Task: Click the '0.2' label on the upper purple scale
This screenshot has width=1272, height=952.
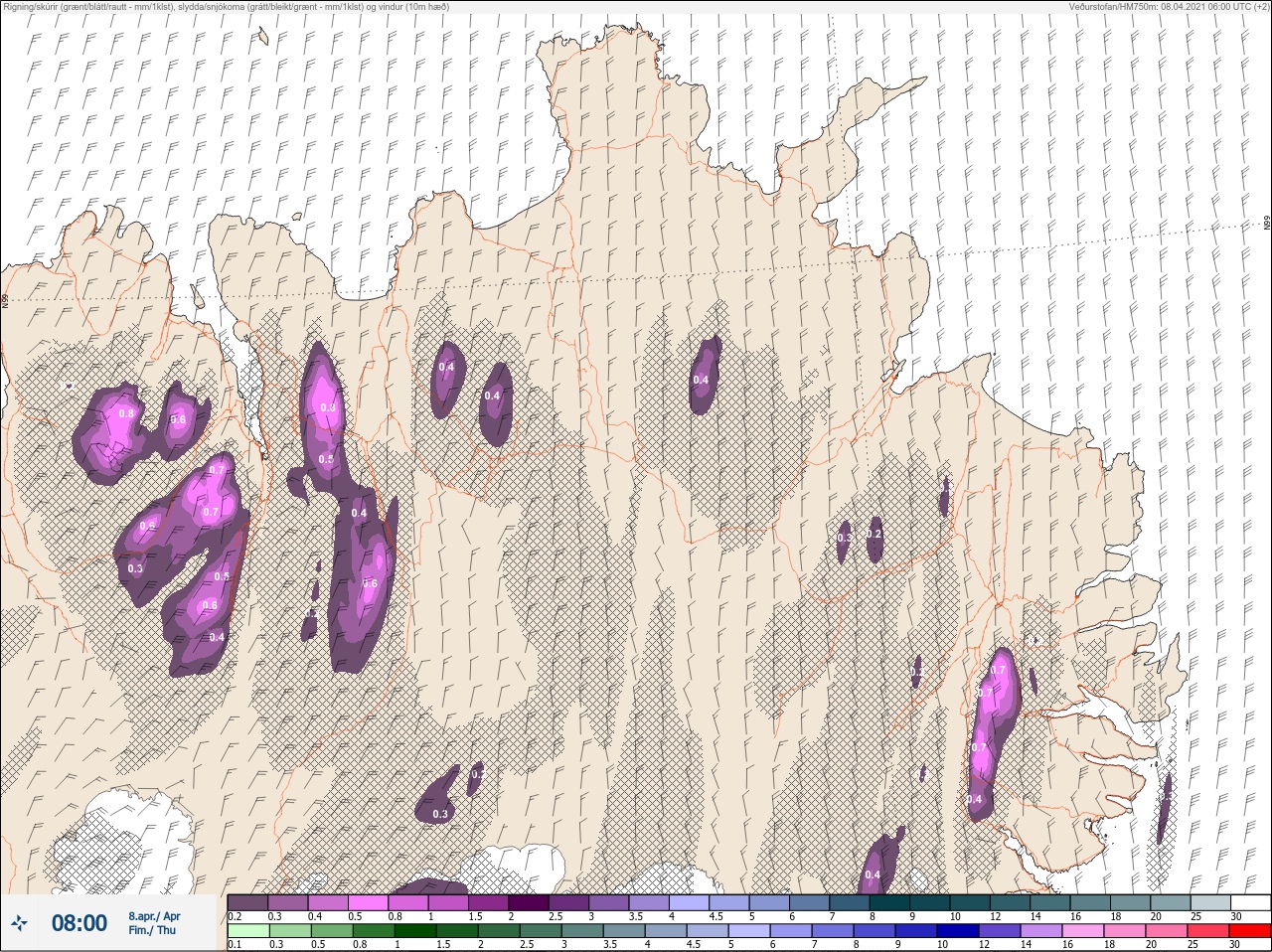Action: pos(235,916)
